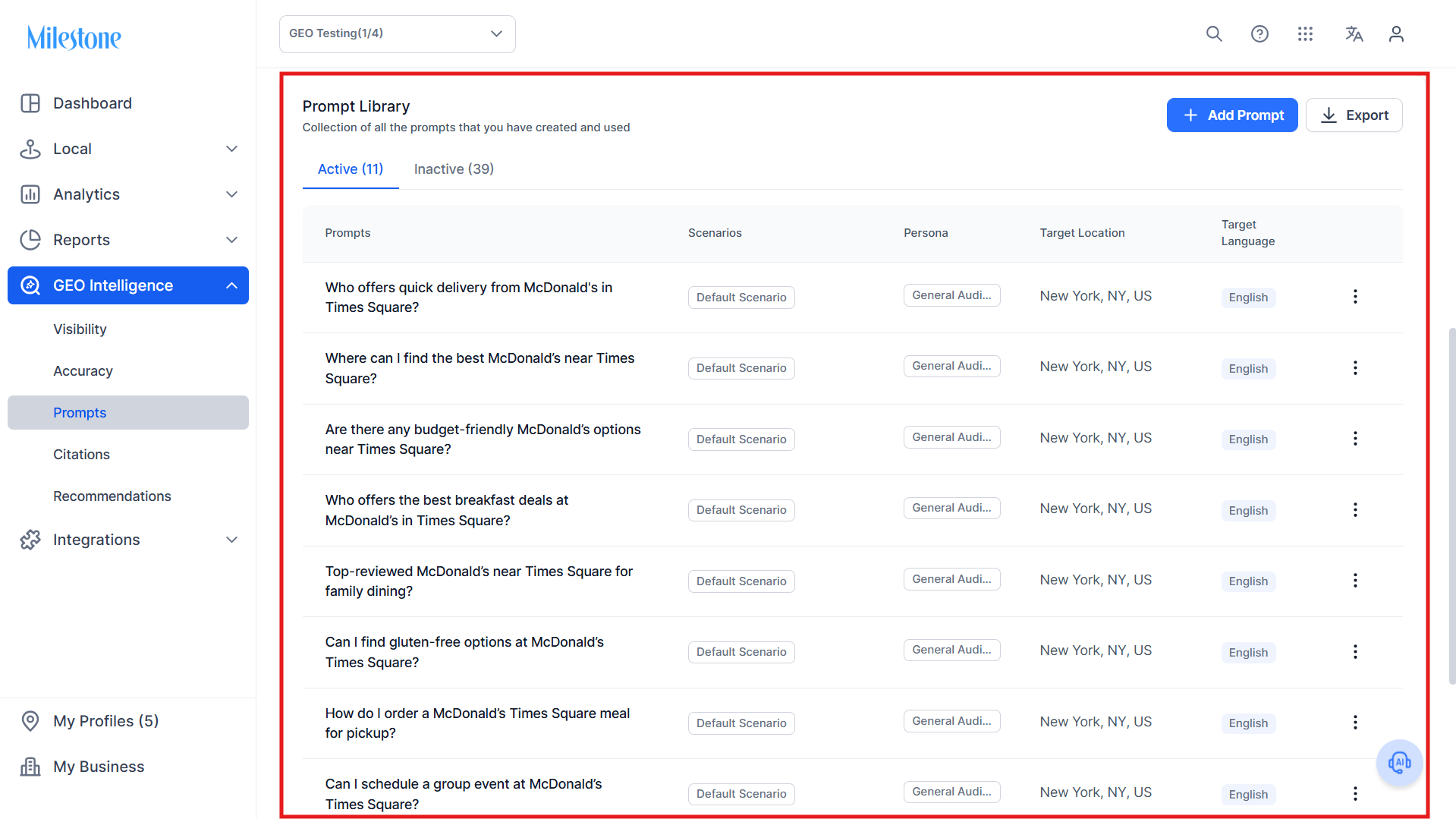Click prompt 'Top-reviewed McDonald's near Times Square'
The width and height of the screenshot is (1456, 819).
point(479,581)
